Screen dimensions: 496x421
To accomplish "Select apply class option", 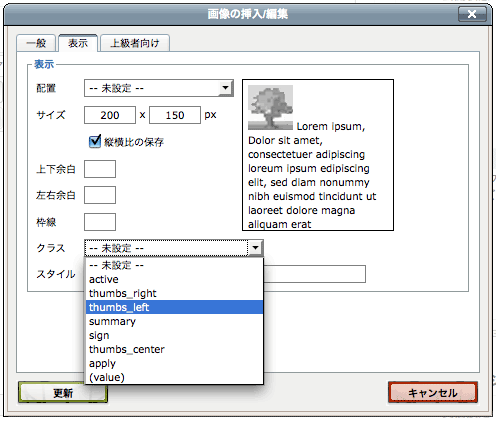I will [174, 363].
